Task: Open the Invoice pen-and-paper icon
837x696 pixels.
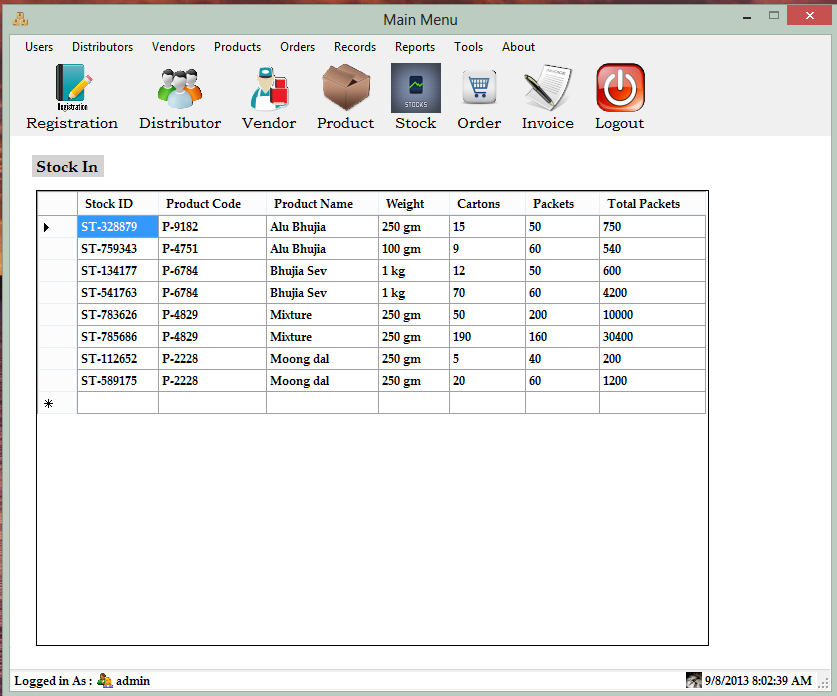Action: tap(548, 88)
